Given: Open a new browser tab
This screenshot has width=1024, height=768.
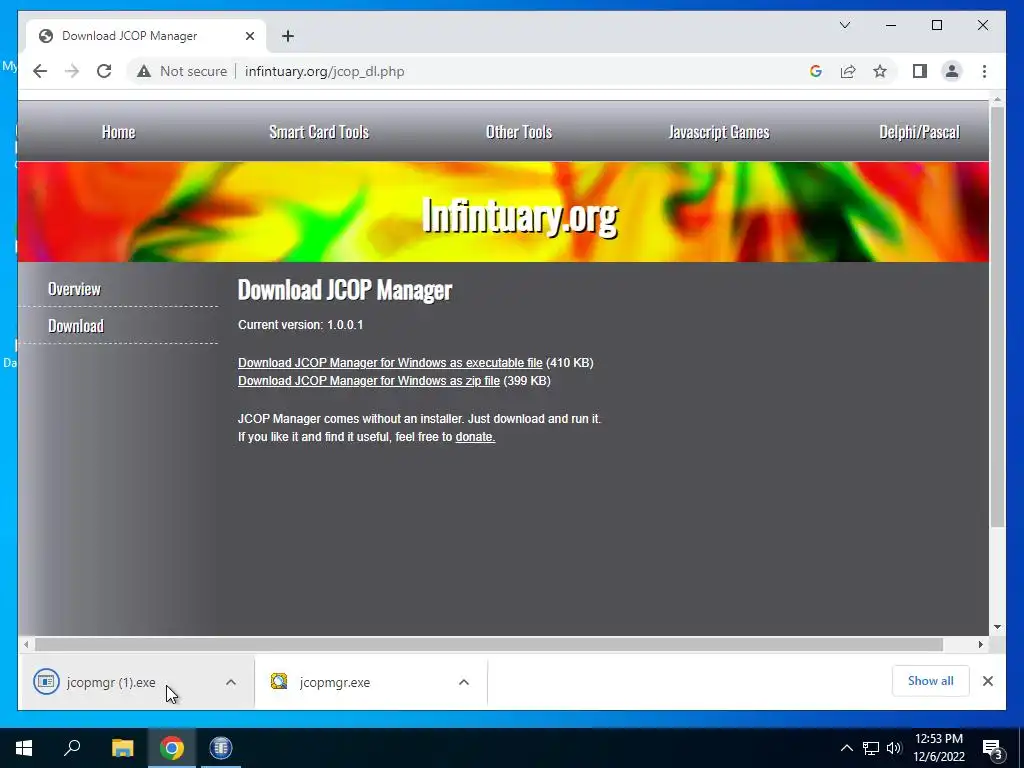Looking at the screenshot, I should pyautogui.click(x=288, y=36).
